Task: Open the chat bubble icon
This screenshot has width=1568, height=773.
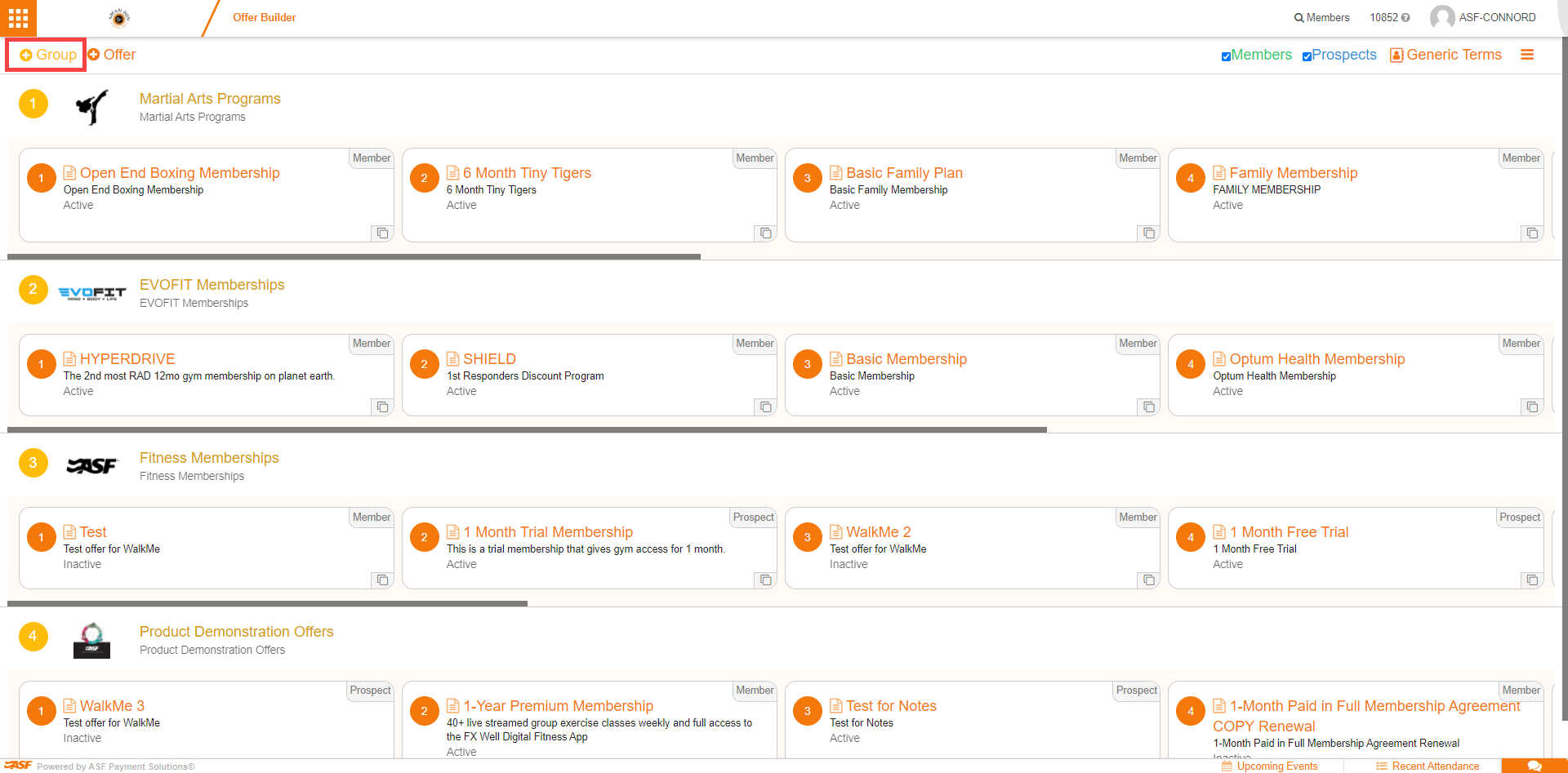Action: 1535,766
